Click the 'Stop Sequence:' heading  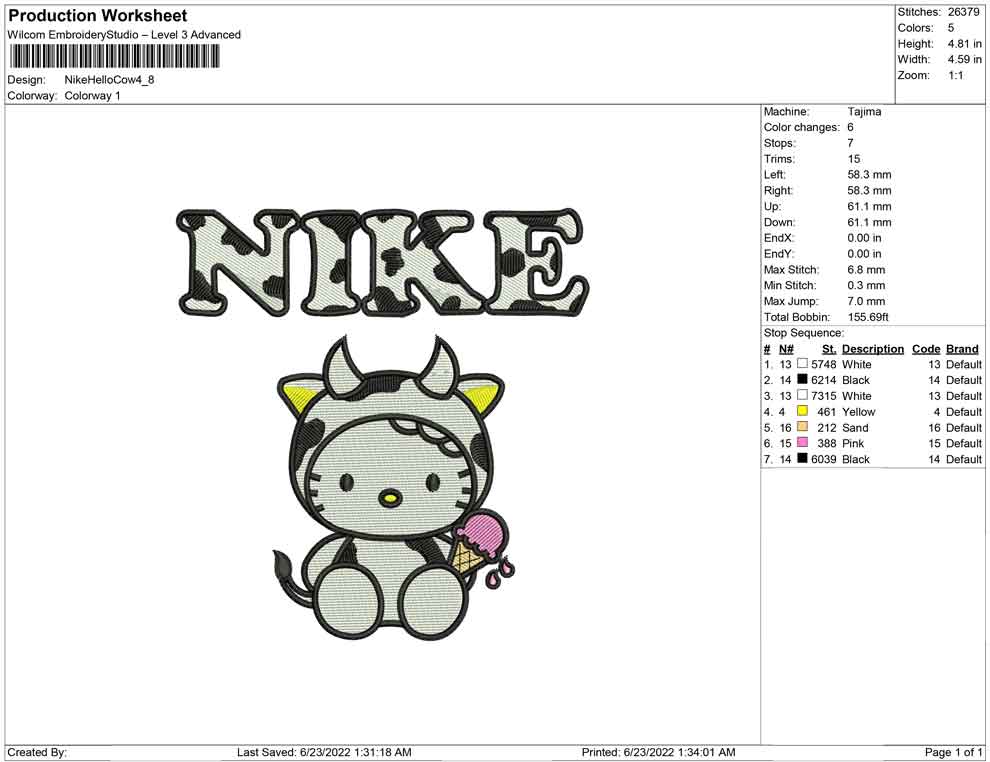[x=803, y=333]
